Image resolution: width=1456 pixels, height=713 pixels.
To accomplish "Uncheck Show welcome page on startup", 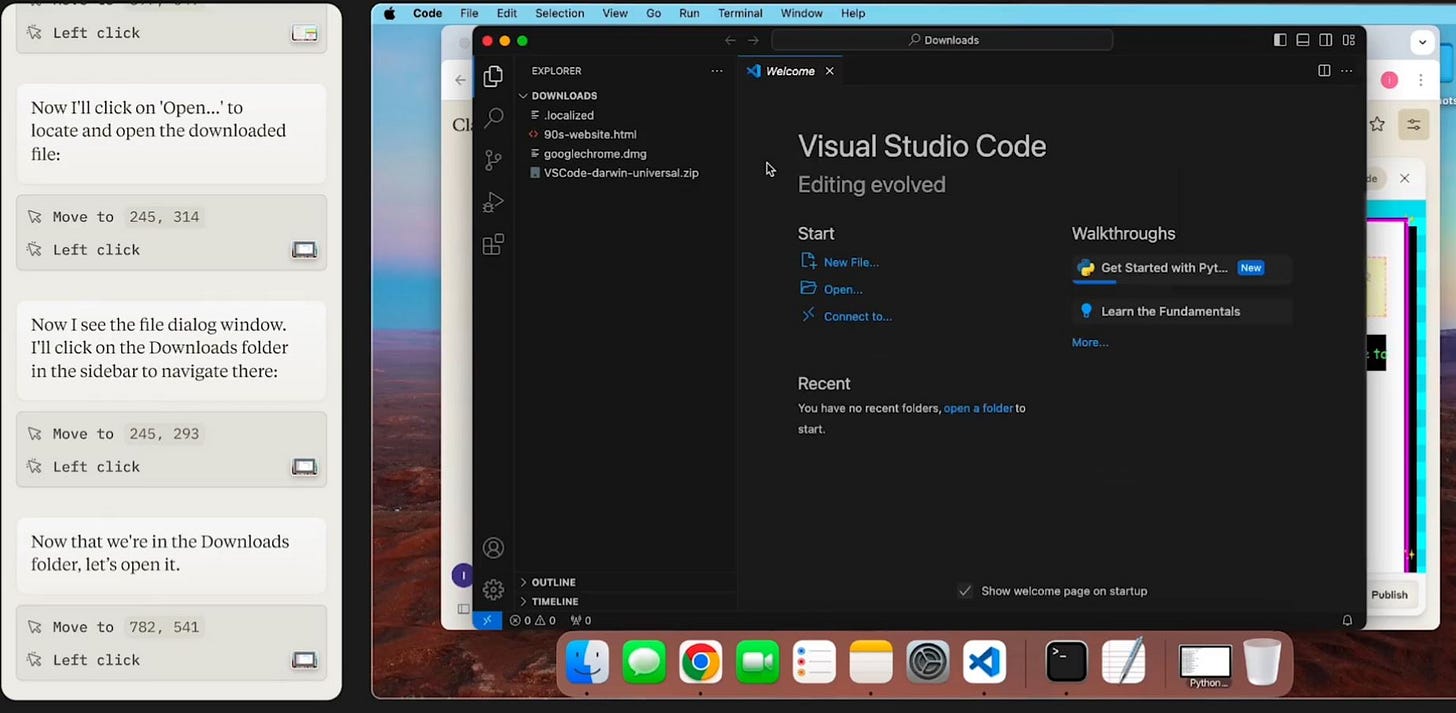I will pyautogui.click(x=965, y=591).
